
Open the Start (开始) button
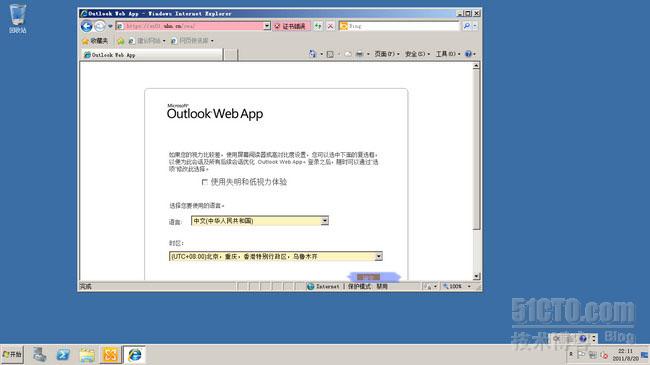(12, 355)
